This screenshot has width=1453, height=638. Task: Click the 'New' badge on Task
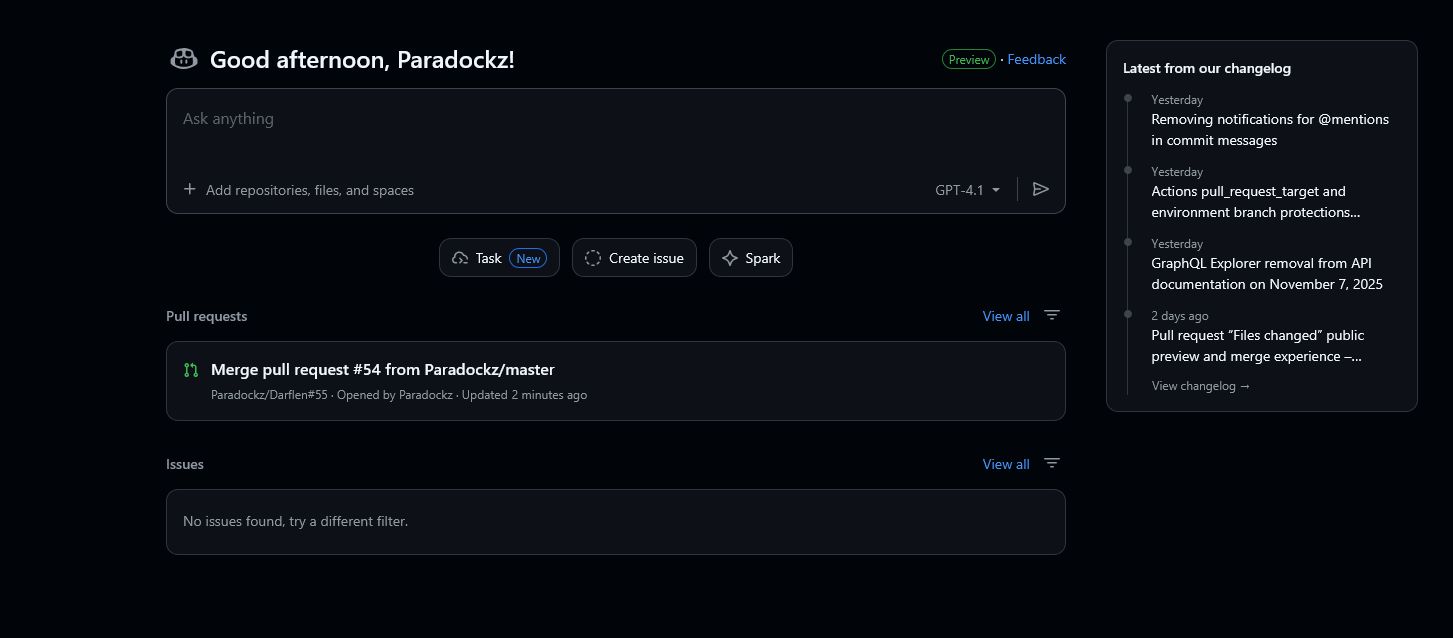pos(528,258)
